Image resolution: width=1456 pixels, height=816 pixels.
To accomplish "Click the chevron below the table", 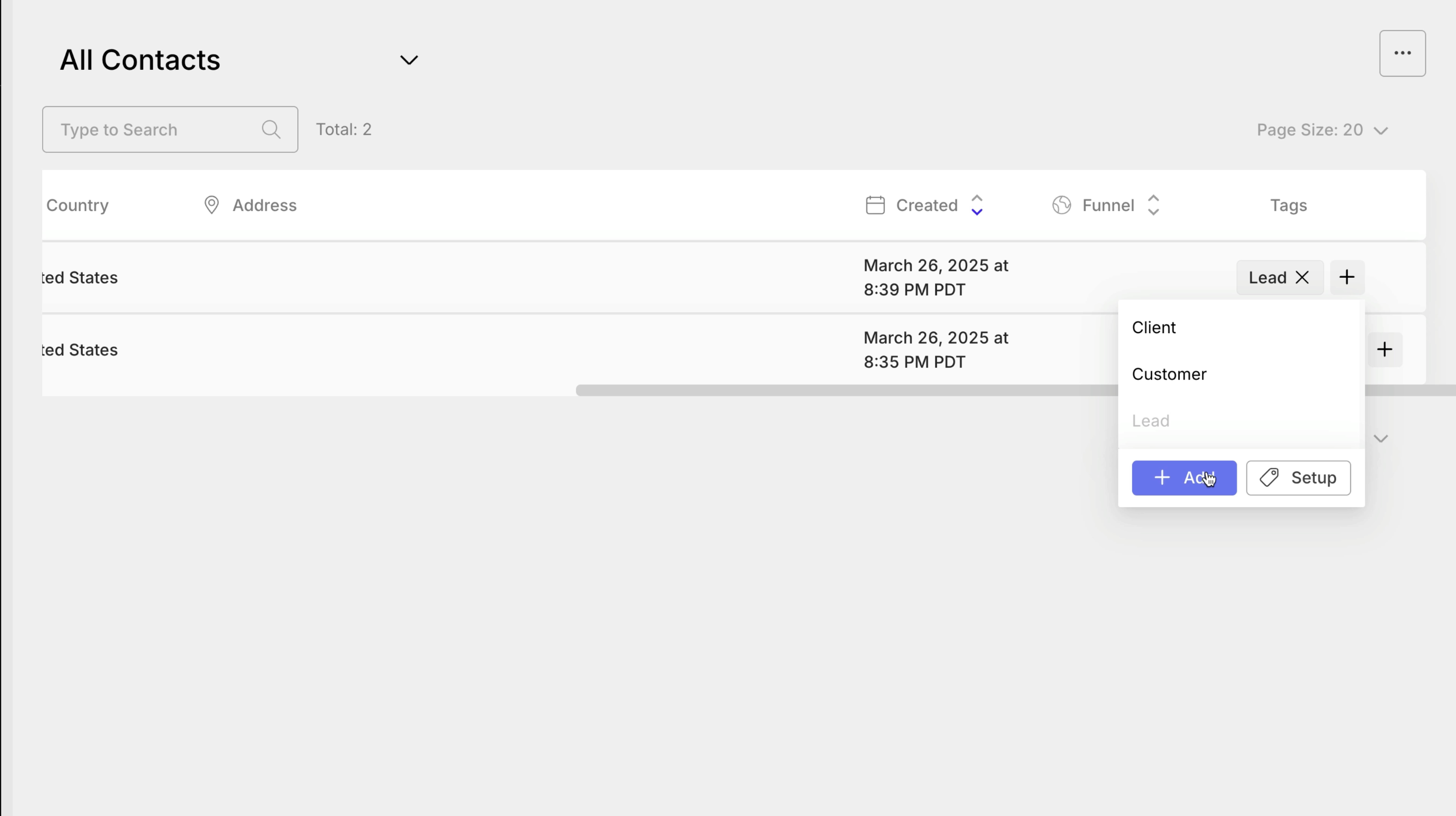I will (1381, 439).
